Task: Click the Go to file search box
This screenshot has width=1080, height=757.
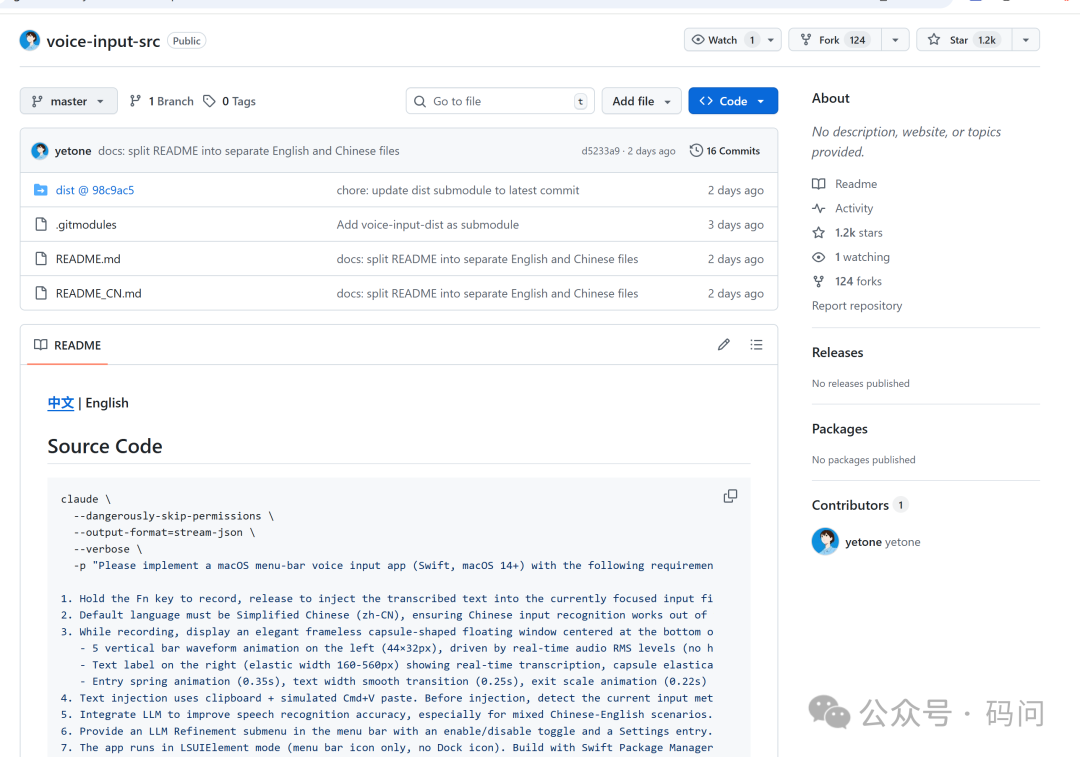Action: (x=500, y=101)
